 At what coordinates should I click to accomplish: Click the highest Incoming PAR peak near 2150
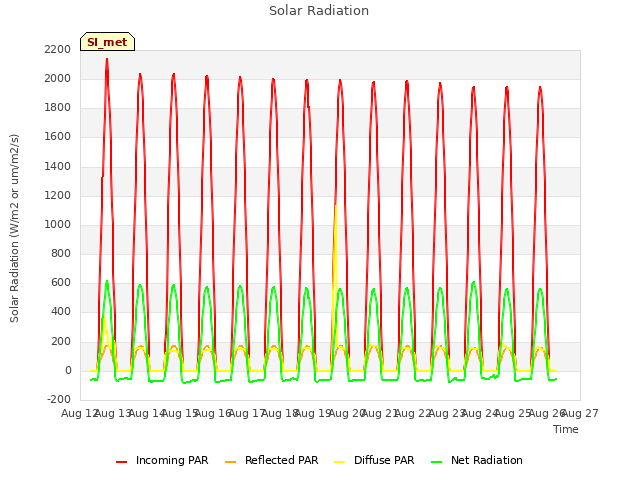click(107, 60)
